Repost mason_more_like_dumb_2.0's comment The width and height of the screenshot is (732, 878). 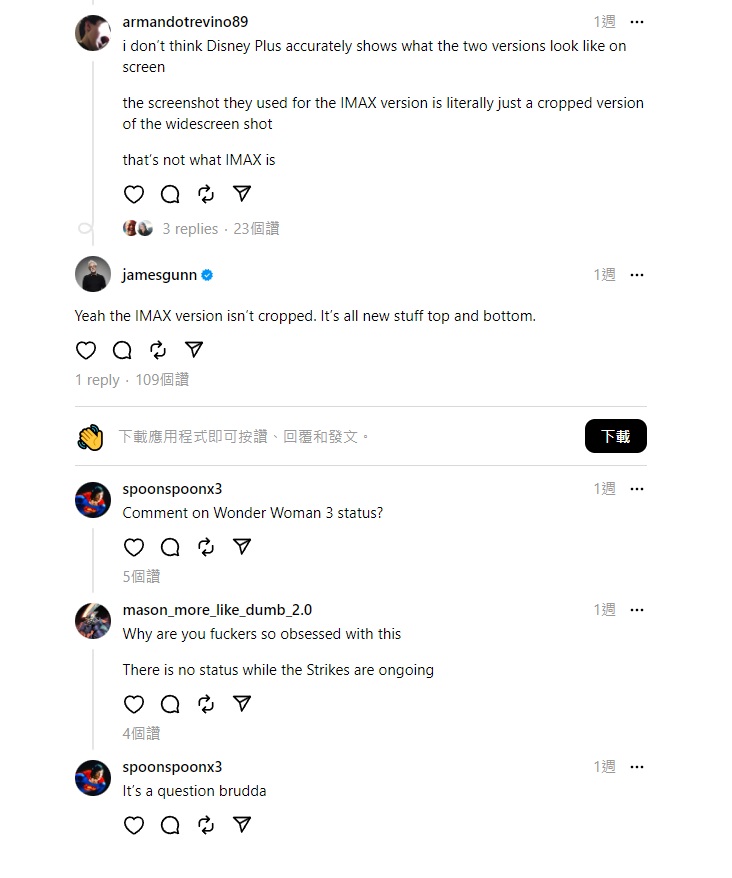point(206,704)
